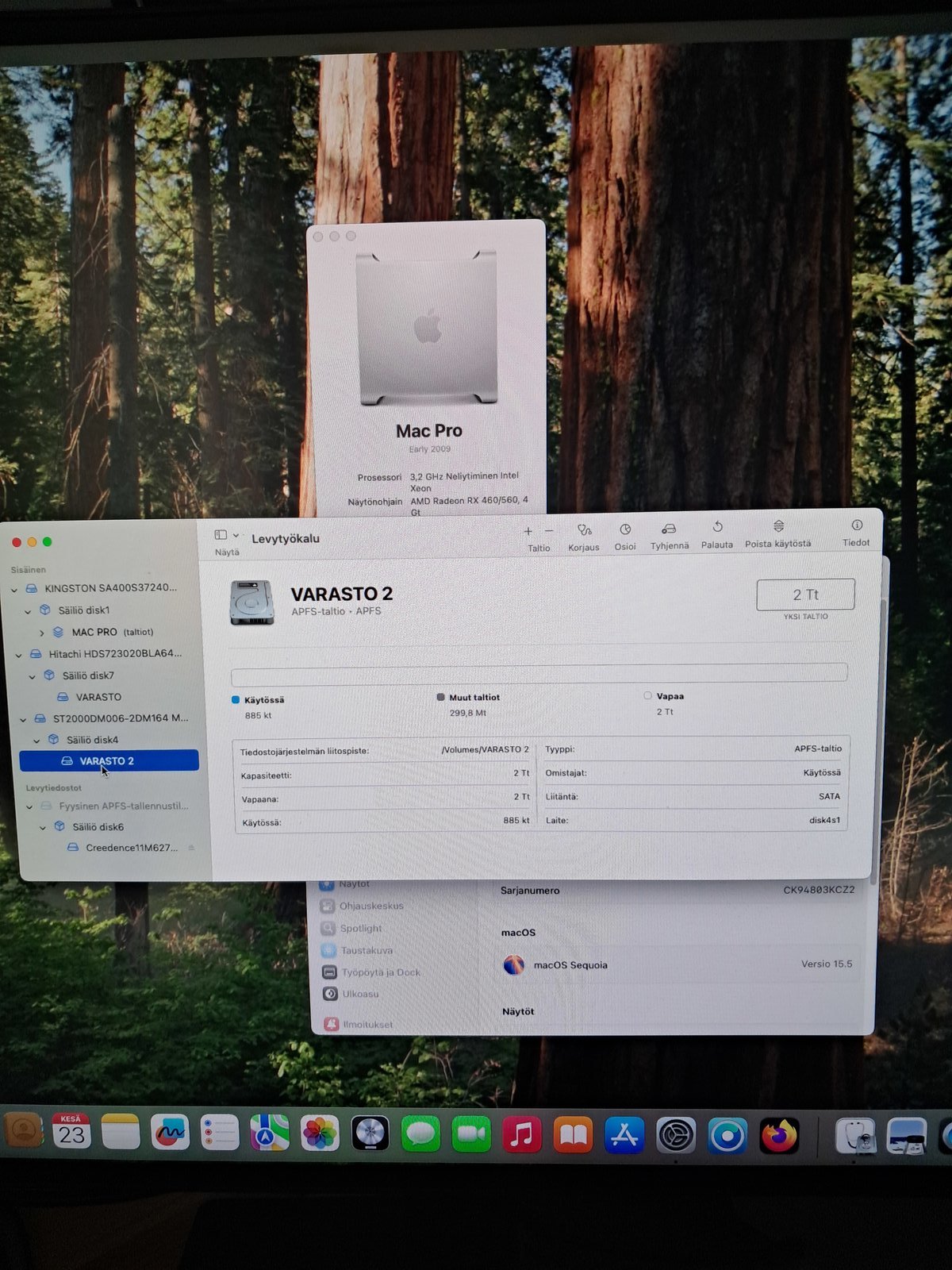
Task: Open Photos from the Dock
Action: click(320, 1133)
